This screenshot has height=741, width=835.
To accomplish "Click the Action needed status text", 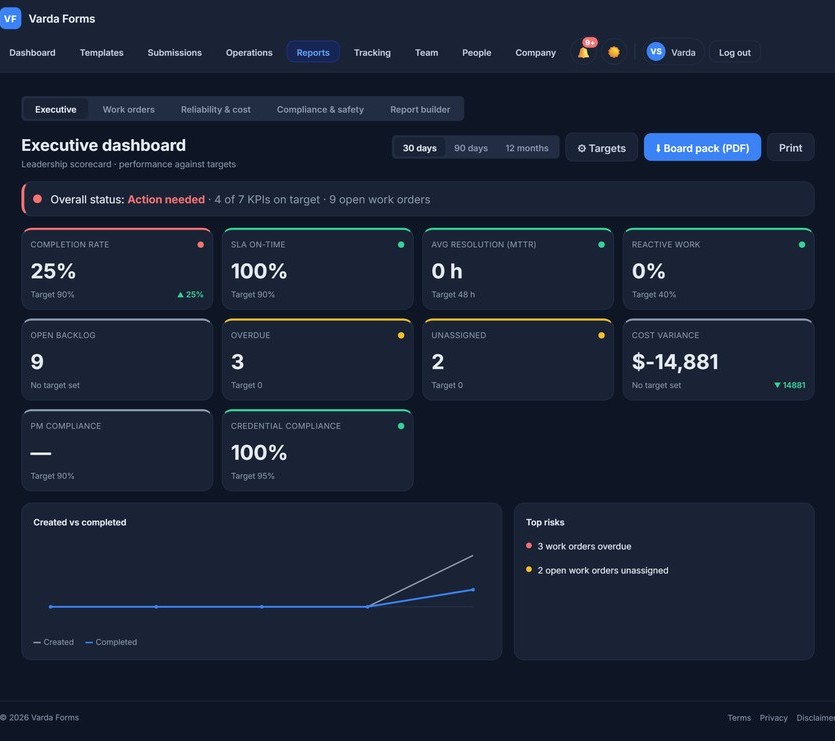I will point(166,199).
